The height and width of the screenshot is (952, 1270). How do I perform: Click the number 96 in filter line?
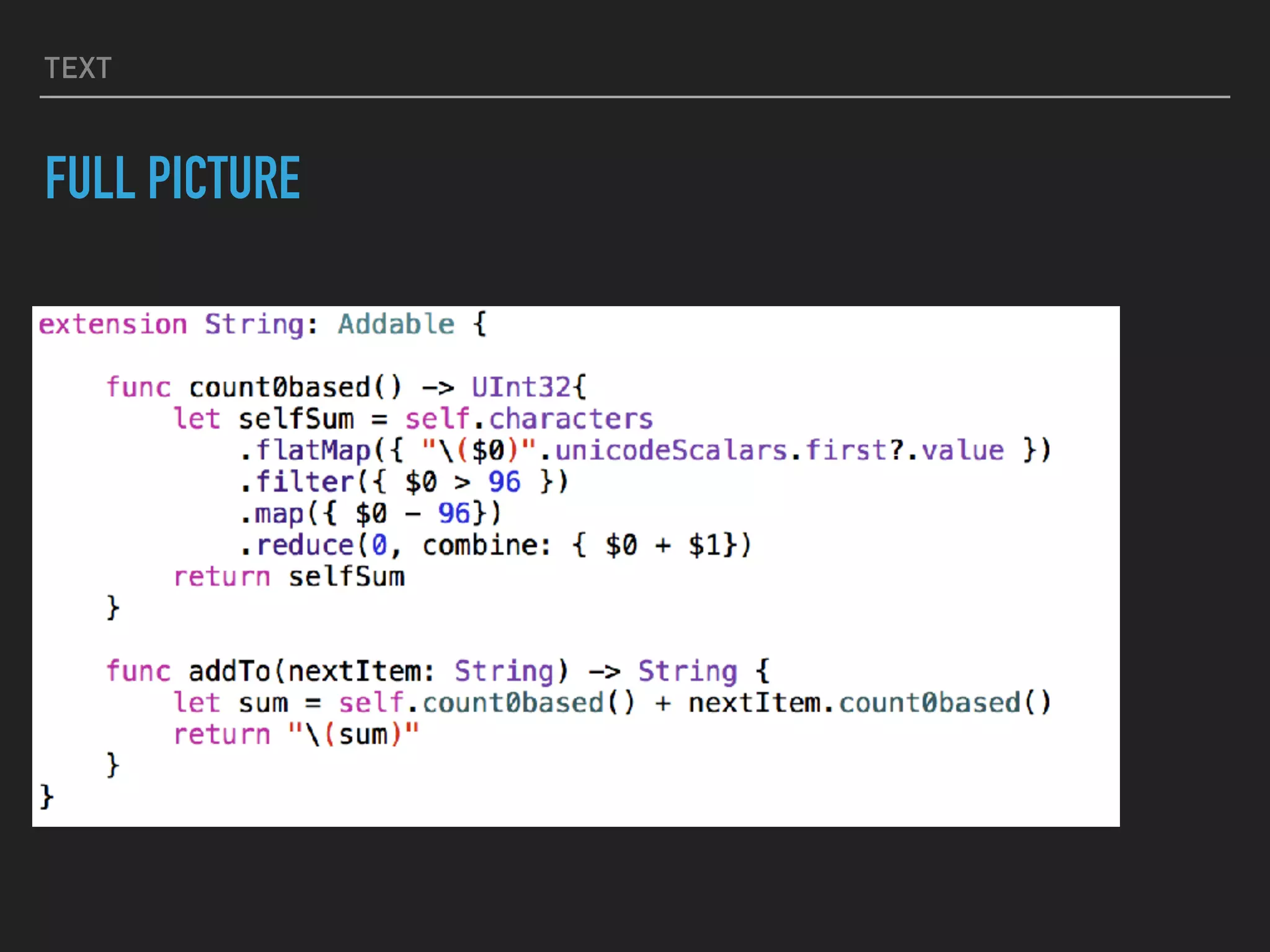coord(504,483)
